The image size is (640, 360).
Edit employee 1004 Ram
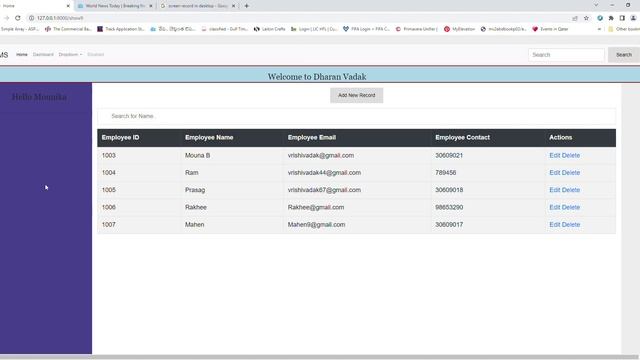point(555,173)
